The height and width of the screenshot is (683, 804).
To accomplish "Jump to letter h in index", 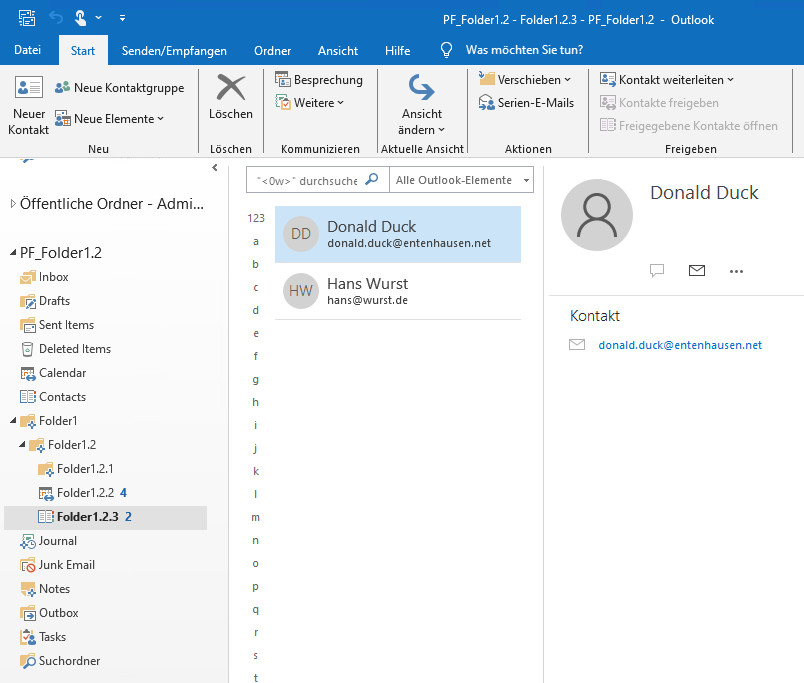I will tap(255, 402).
